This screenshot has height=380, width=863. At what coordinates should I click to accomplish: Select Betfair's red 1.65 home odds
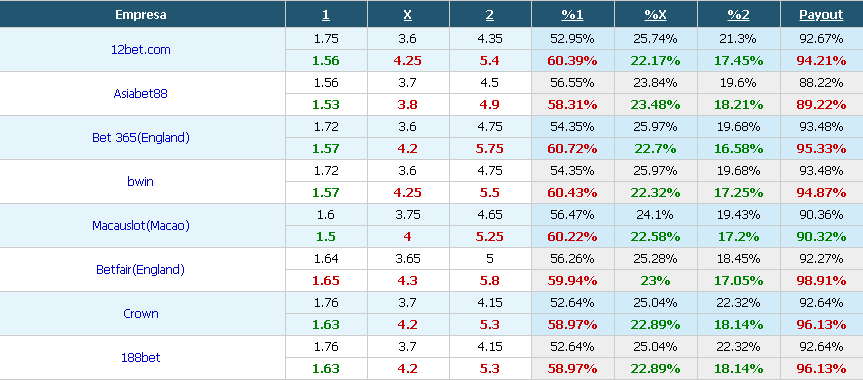(x=326, y=281)
